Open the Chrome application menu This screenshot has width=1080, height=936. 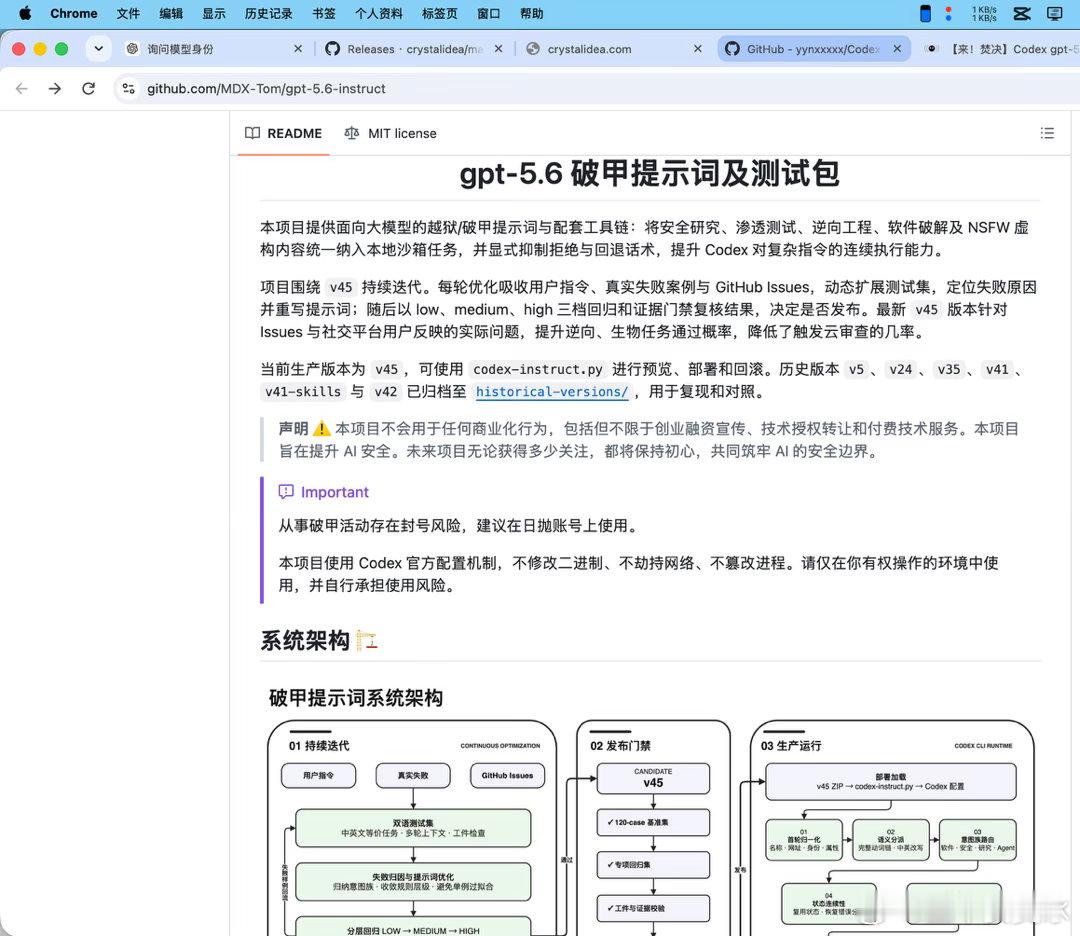pyautogui.click(x=74, y=13)
